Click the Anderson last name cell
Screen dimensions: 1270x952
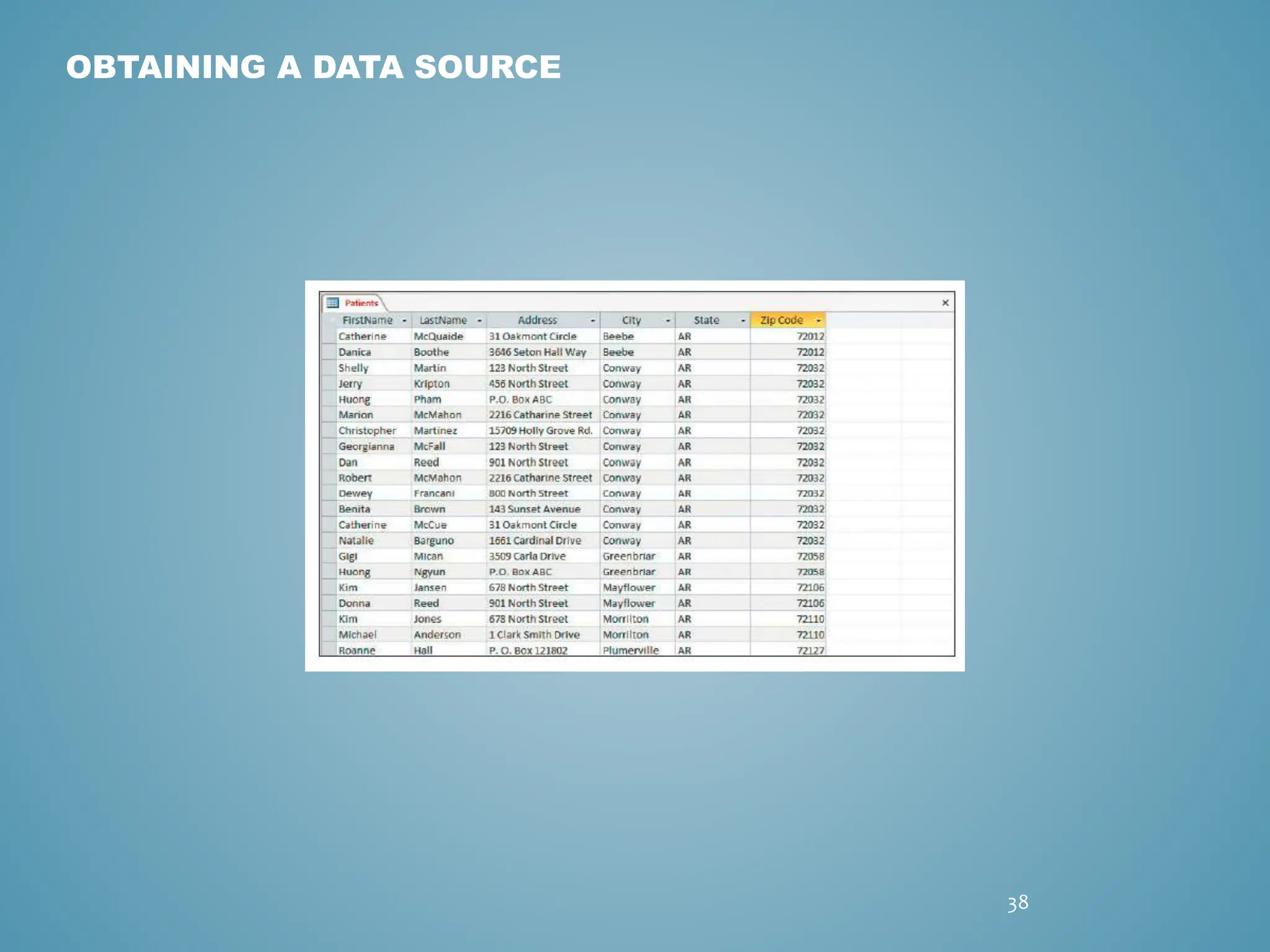pos(437,635)
